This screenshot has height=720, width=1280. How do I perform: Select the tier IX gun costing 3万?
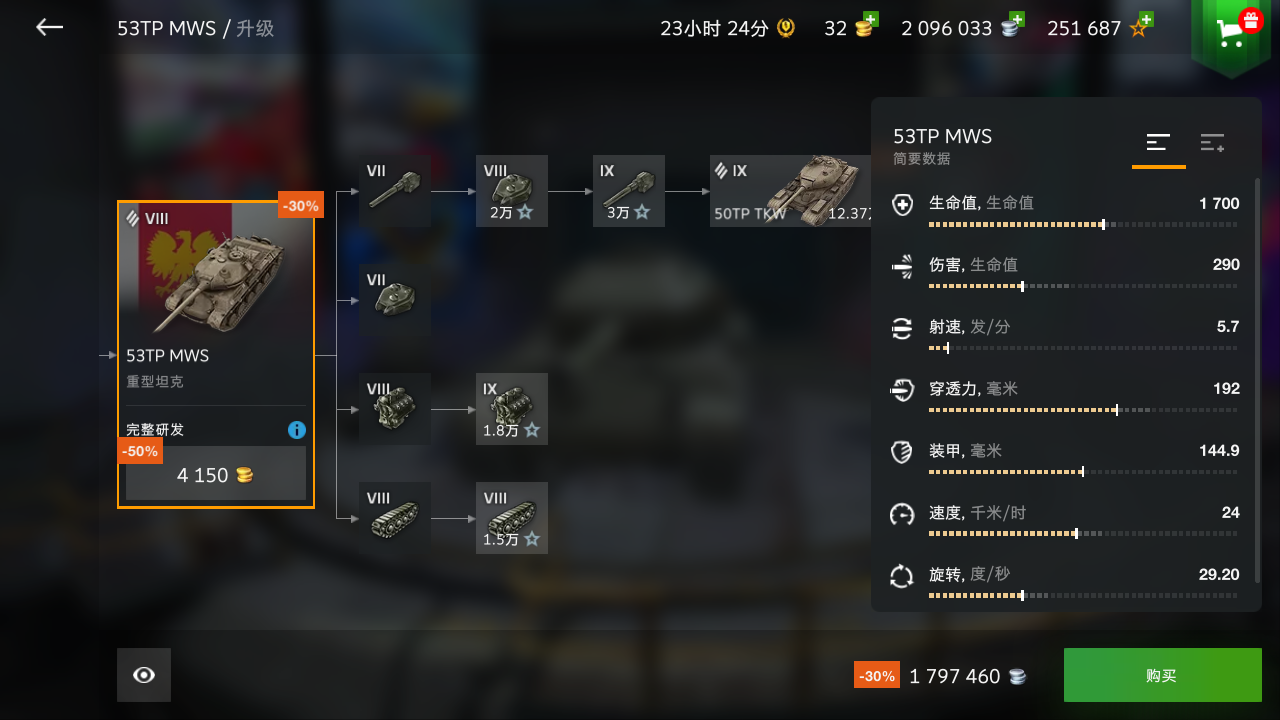[629, 191]
